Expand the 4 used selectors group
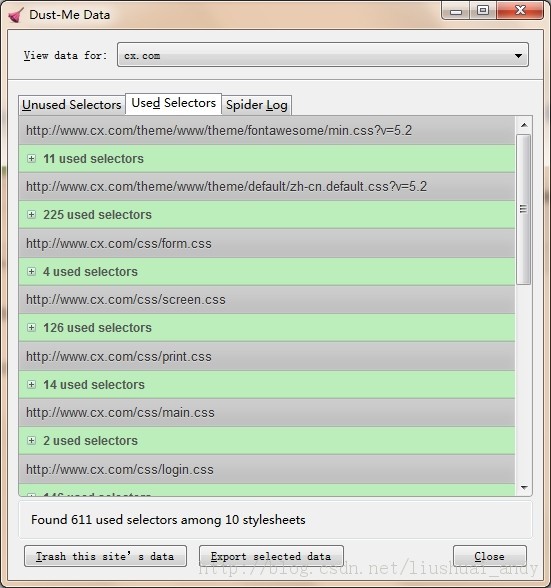Screen dimensions: 551x588 click(x=32, y=272)
